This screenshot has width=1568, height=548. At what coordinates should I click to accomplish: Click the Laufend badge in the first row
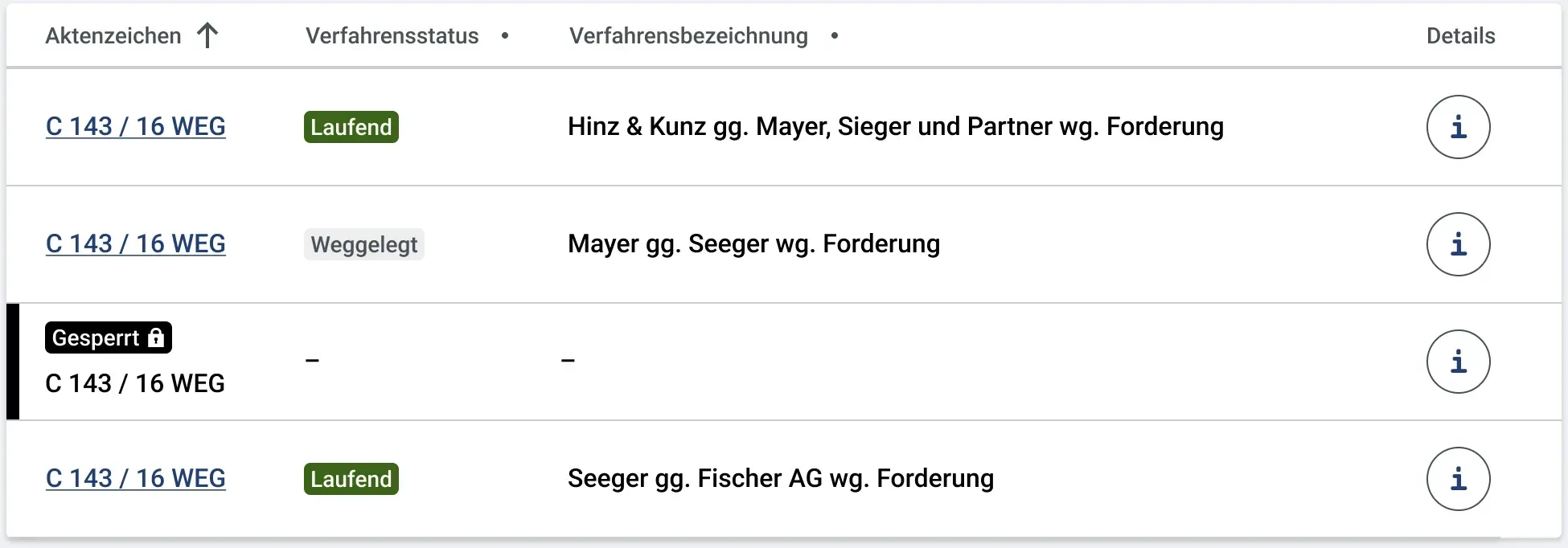click(x=351, y=127)
